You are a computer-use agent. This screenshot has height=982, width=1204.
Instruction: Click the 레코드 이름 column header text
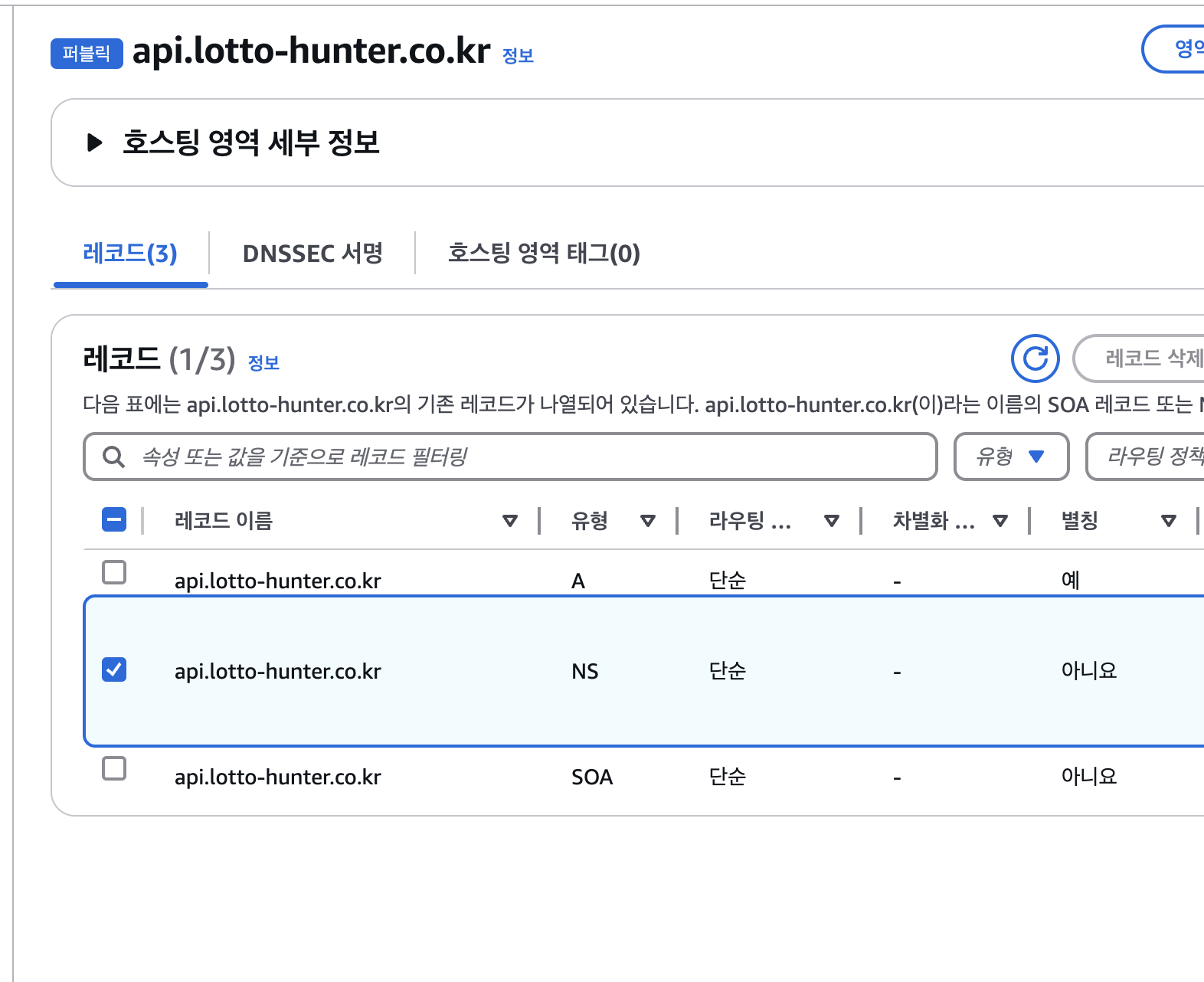[x=224, y=521]
